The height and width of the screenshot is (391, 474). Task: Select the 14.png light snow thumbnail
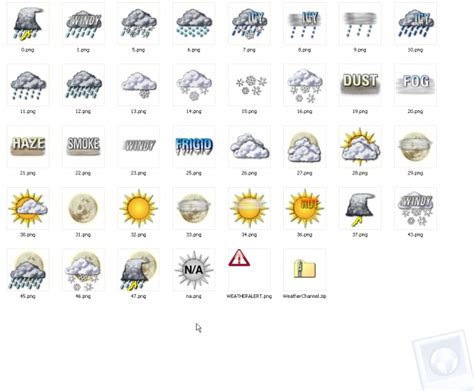pos(194,85)
